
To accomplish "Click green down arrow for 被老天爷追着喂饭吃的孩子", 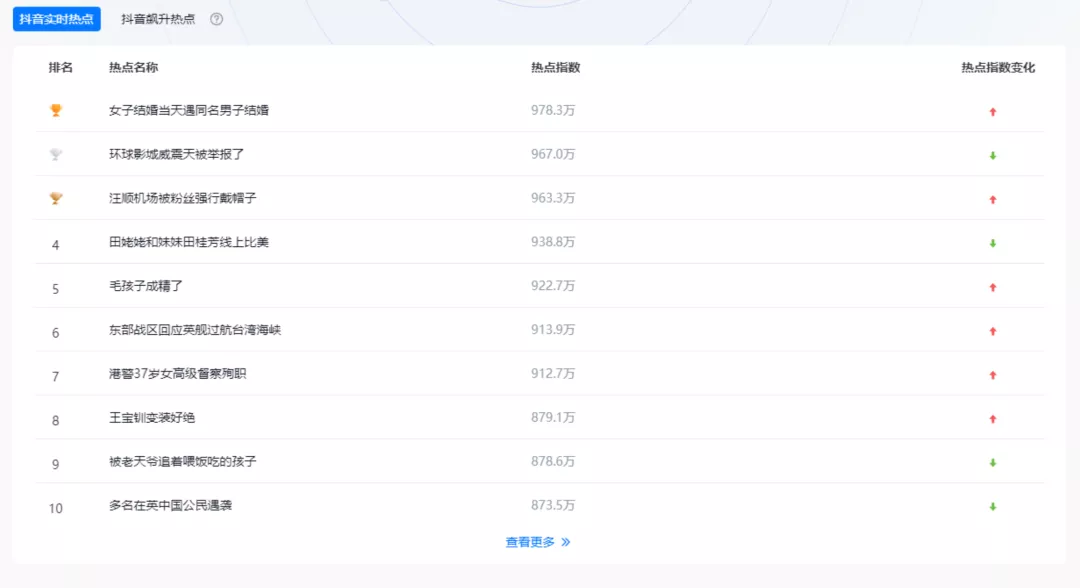I will (993, 463).
